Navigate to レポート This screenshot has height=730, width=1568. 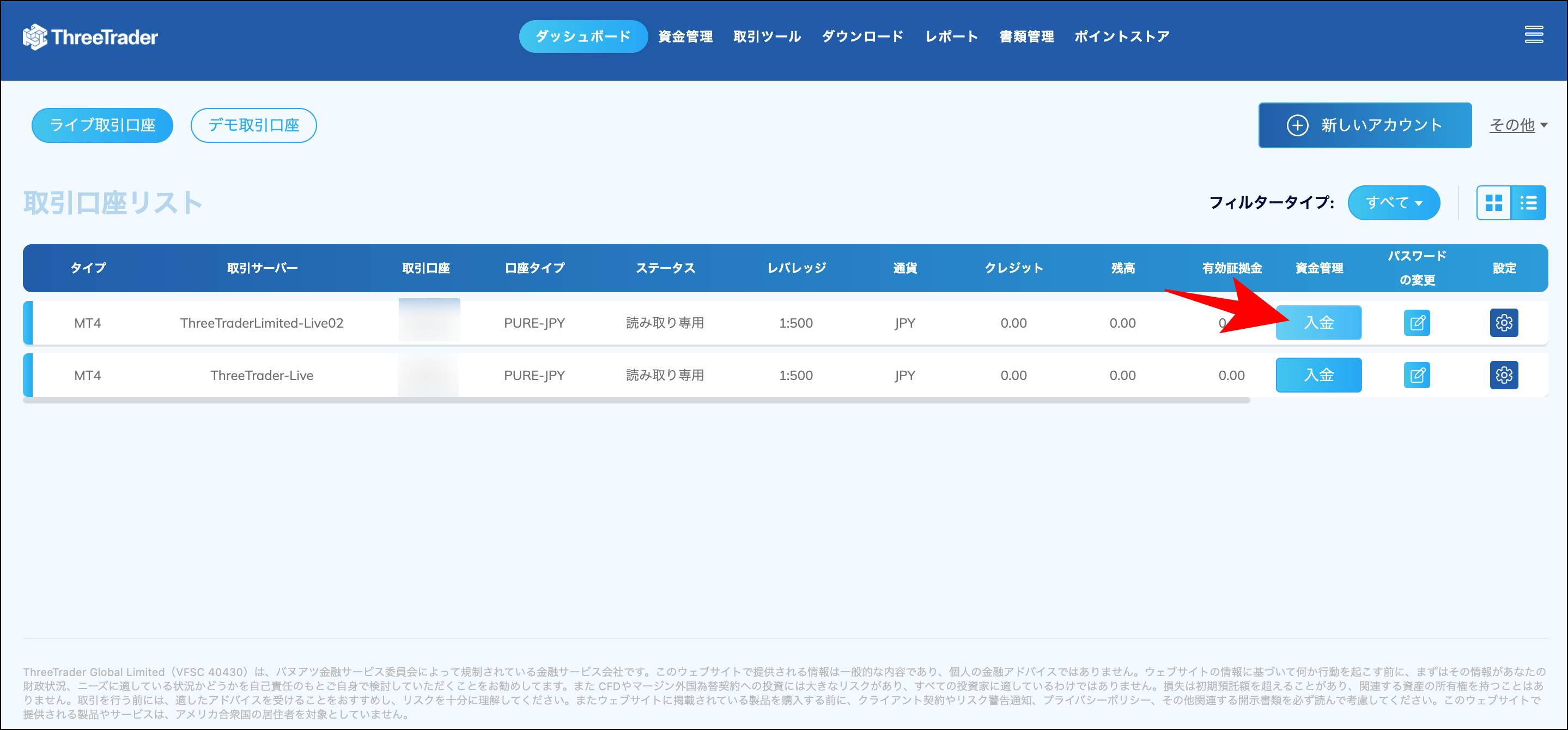point(951,36)
